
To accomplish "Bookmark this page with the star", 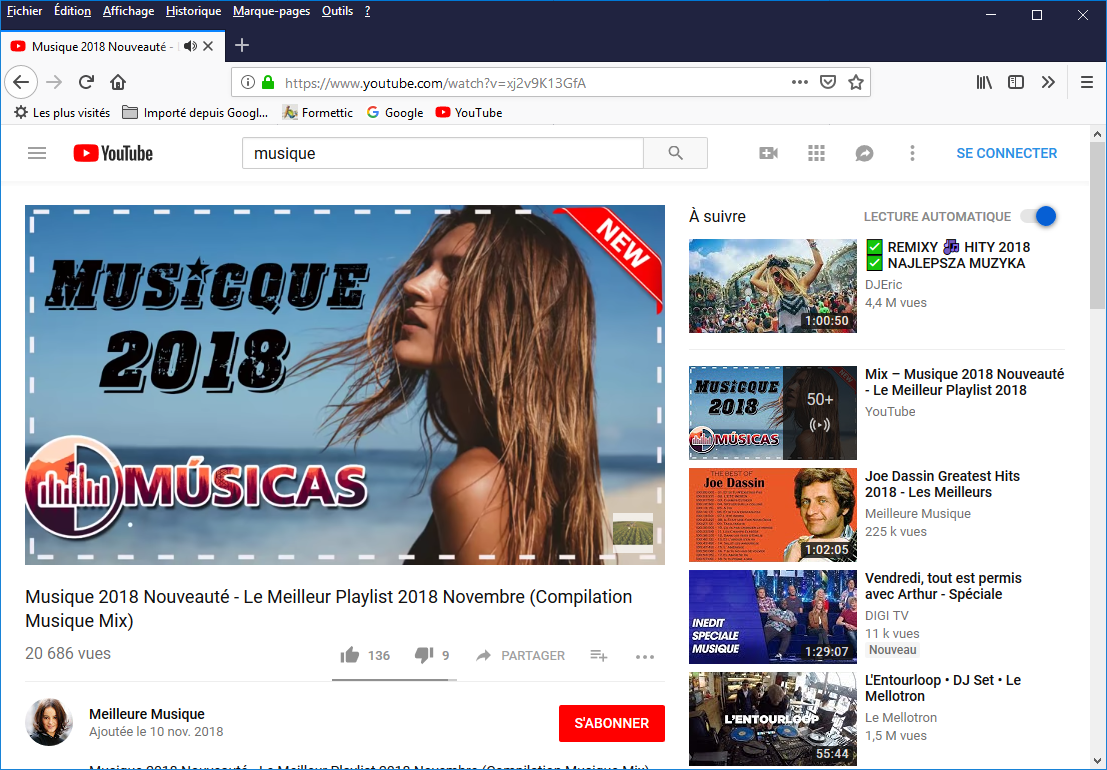I will (856, 83).
